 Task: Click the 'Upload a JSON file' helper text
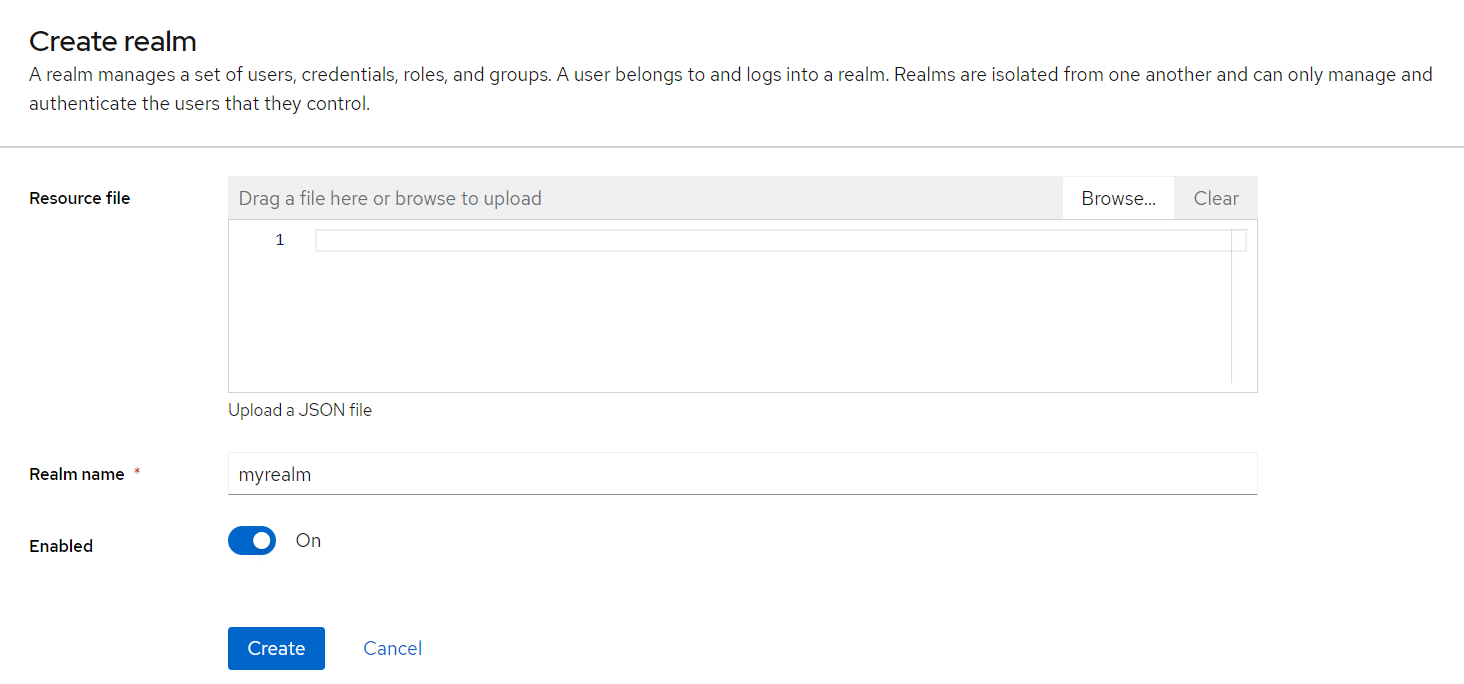coord(300,410)
